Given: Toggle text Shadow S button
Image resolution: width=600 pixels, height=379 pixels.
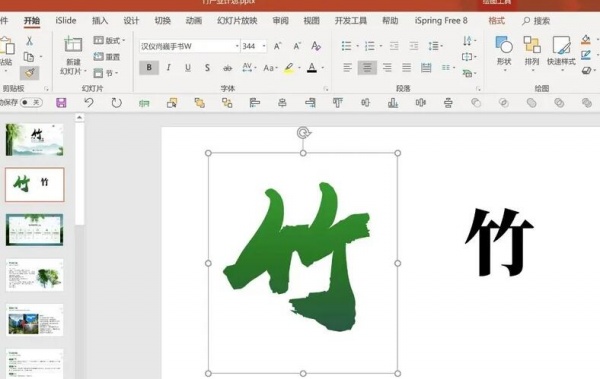Looking at the screenshot, I should pyautogui.click(x=207, y=68).
